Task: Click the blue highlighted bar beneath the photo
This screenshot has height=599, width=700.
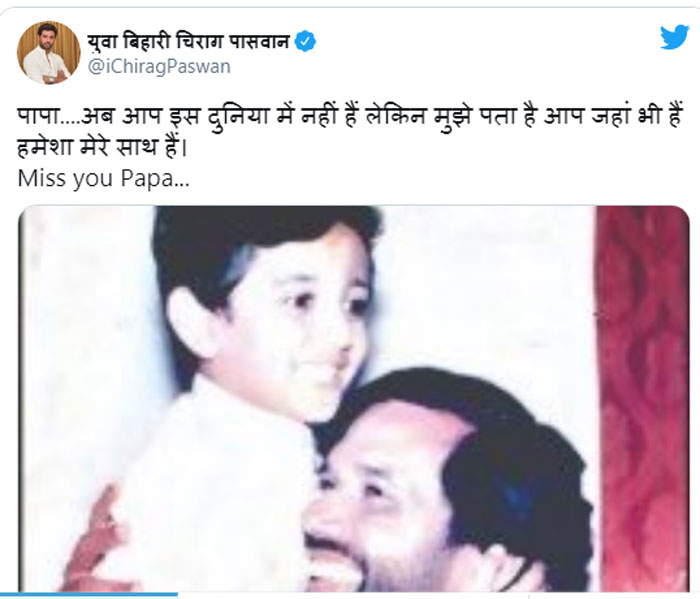Action: click(89, 595)
